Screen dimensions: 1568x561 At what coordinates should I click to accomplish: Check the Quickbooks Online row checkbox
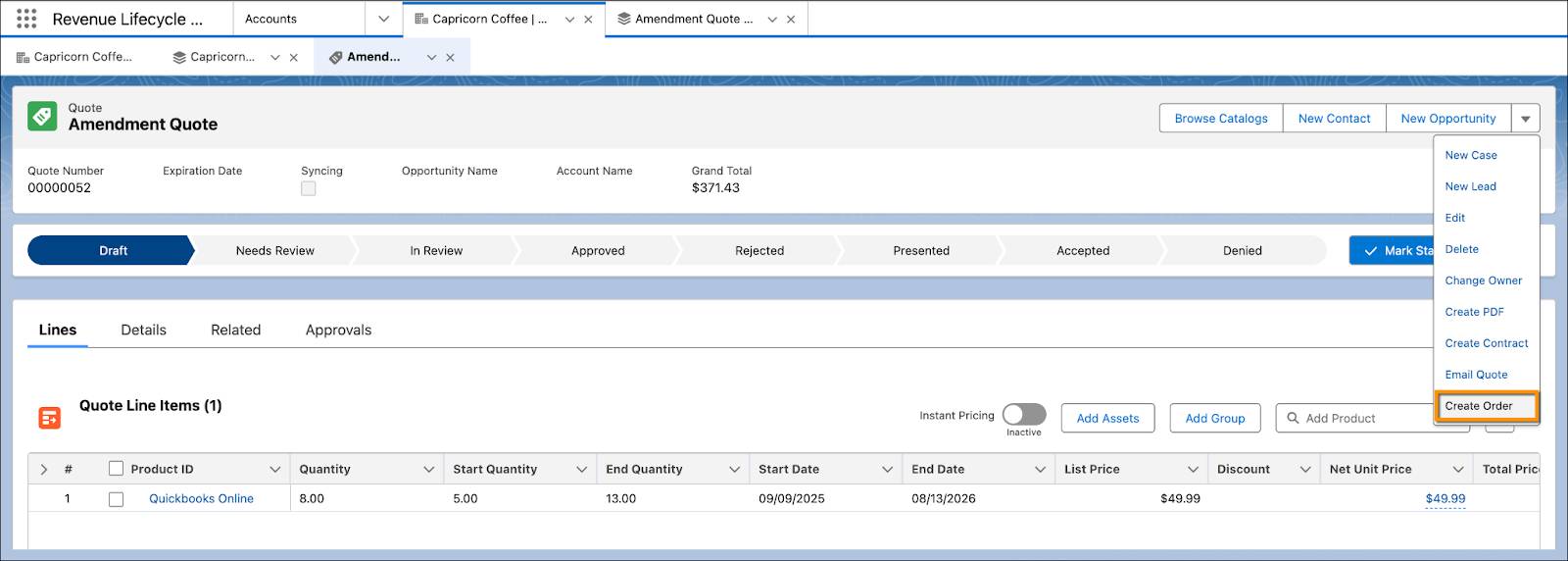click(116, 499)
